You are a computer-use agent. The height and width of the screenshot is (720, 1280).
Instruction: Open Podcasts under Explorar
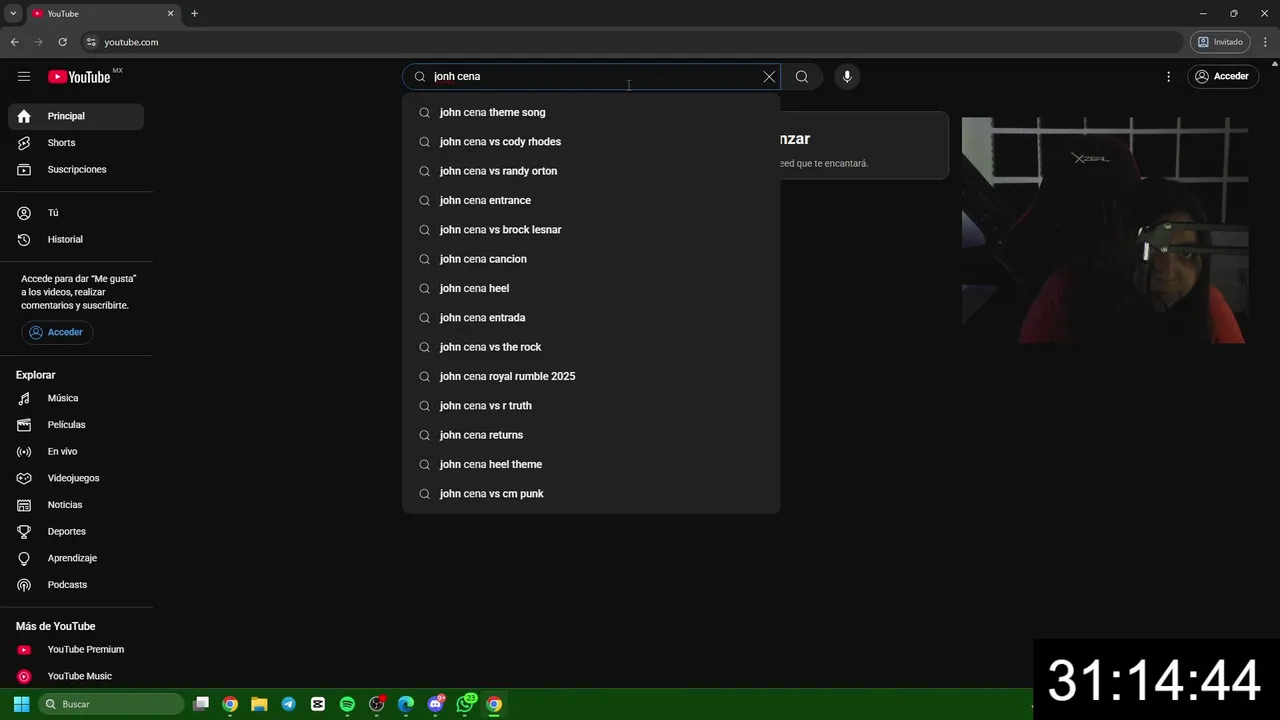pos(76,585)
